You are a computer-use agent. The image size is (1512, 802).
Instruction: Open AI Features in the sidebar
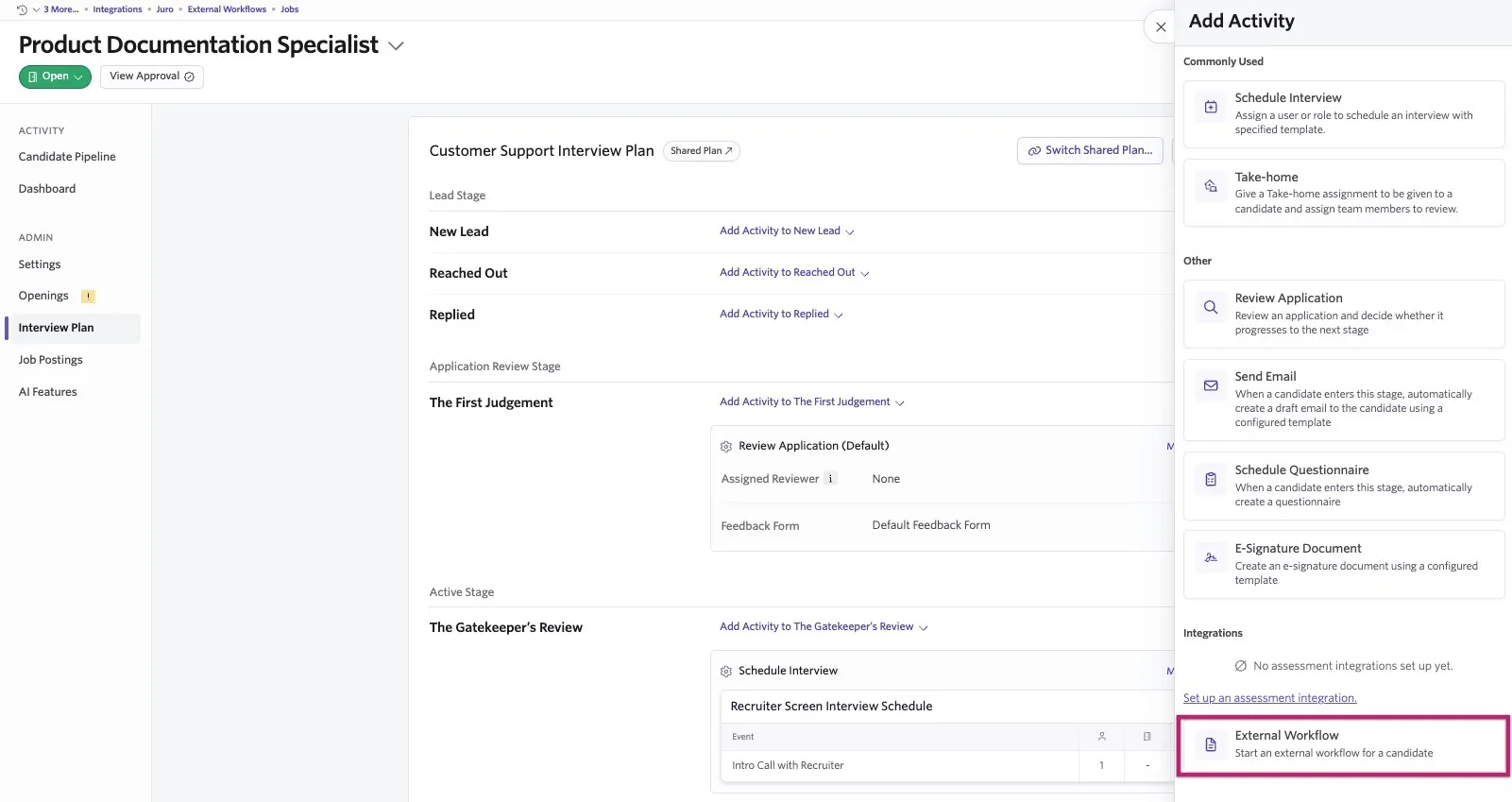click(x=48, y=392)
